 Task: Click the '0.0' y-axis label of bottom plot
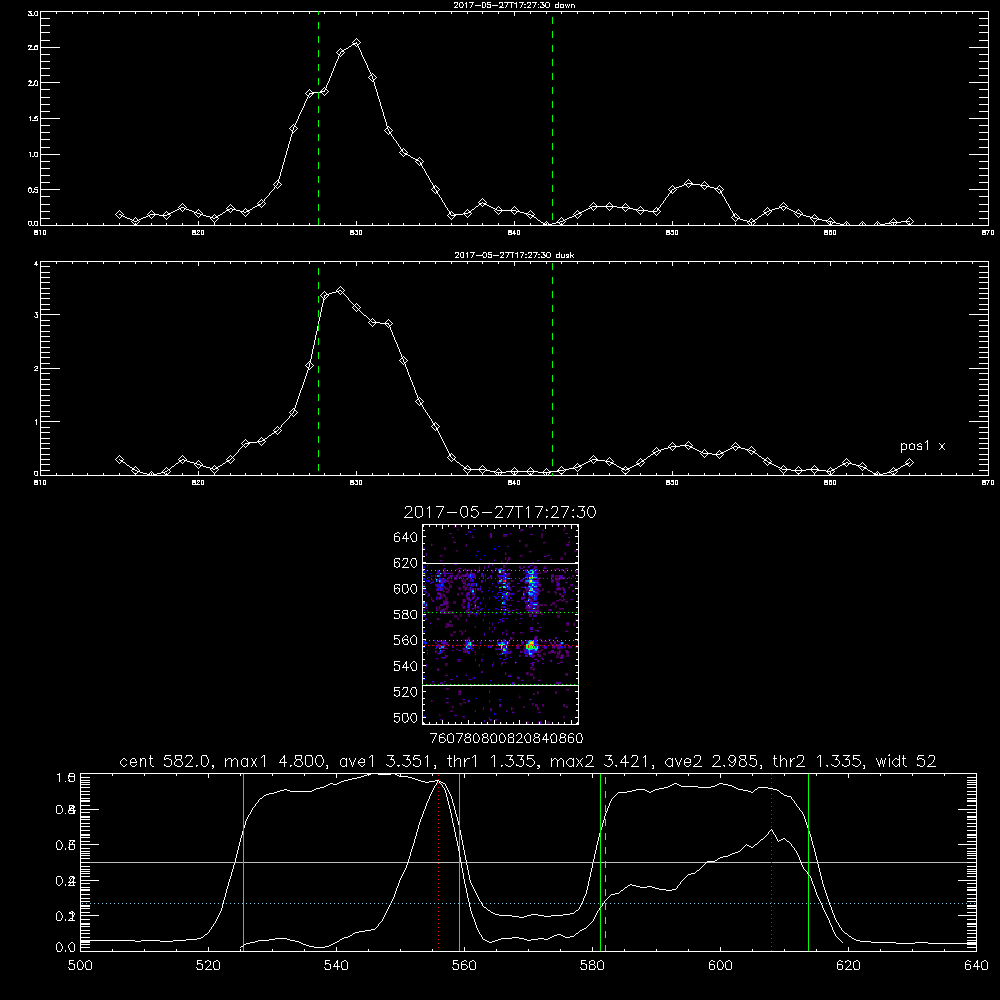66,947
